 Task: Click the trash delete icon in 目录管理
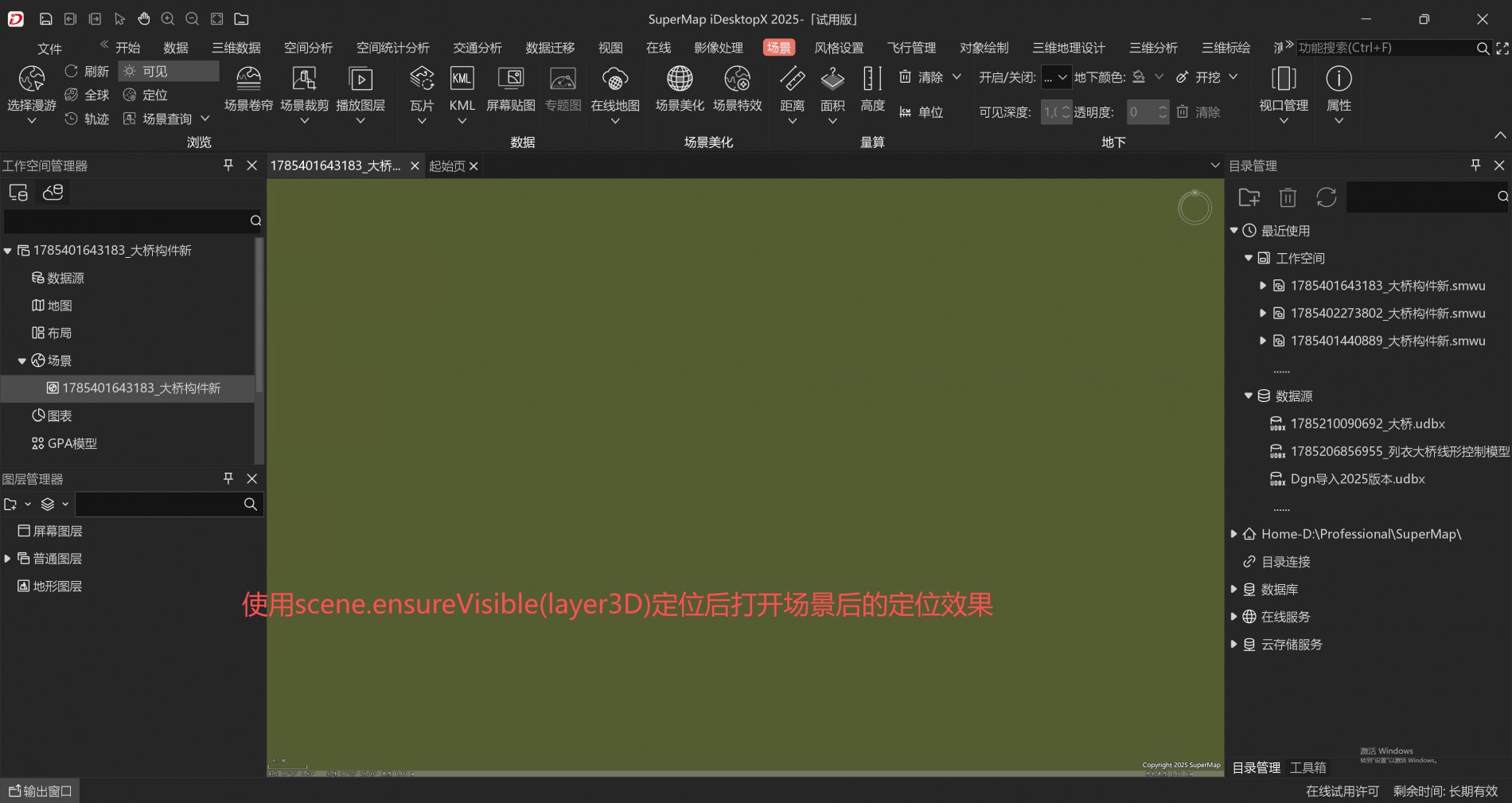[1288, 197]
